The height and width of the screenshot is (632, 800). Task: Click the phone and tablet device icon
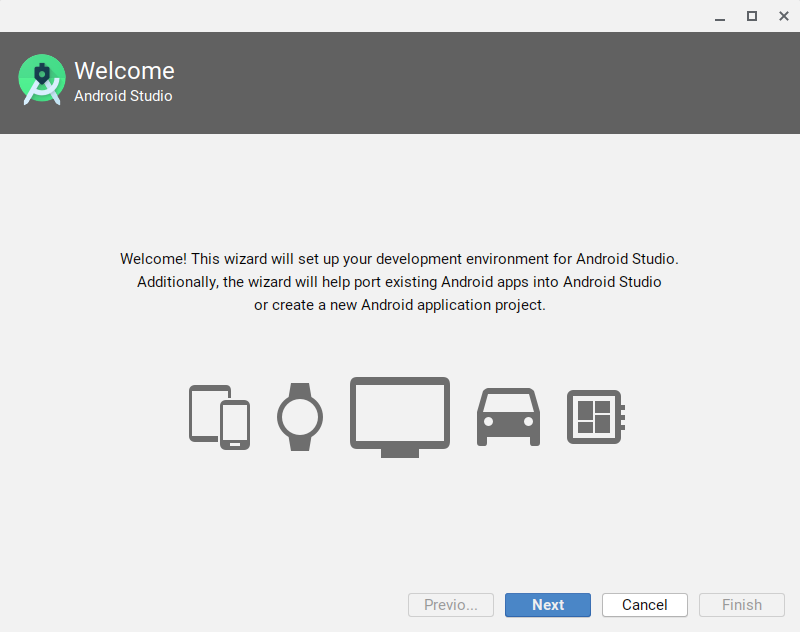click(219, 417)
